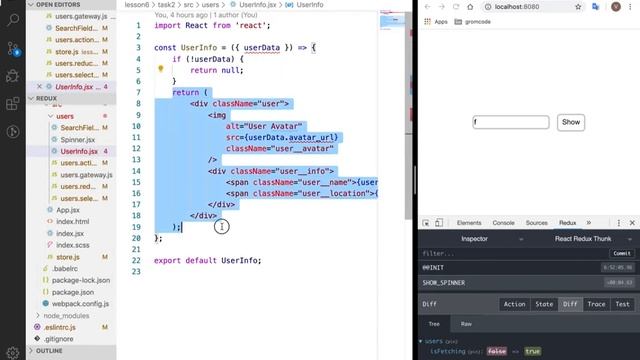Open the Extensions view
This screenshot has height=360, width=640.
pos(13,104)
